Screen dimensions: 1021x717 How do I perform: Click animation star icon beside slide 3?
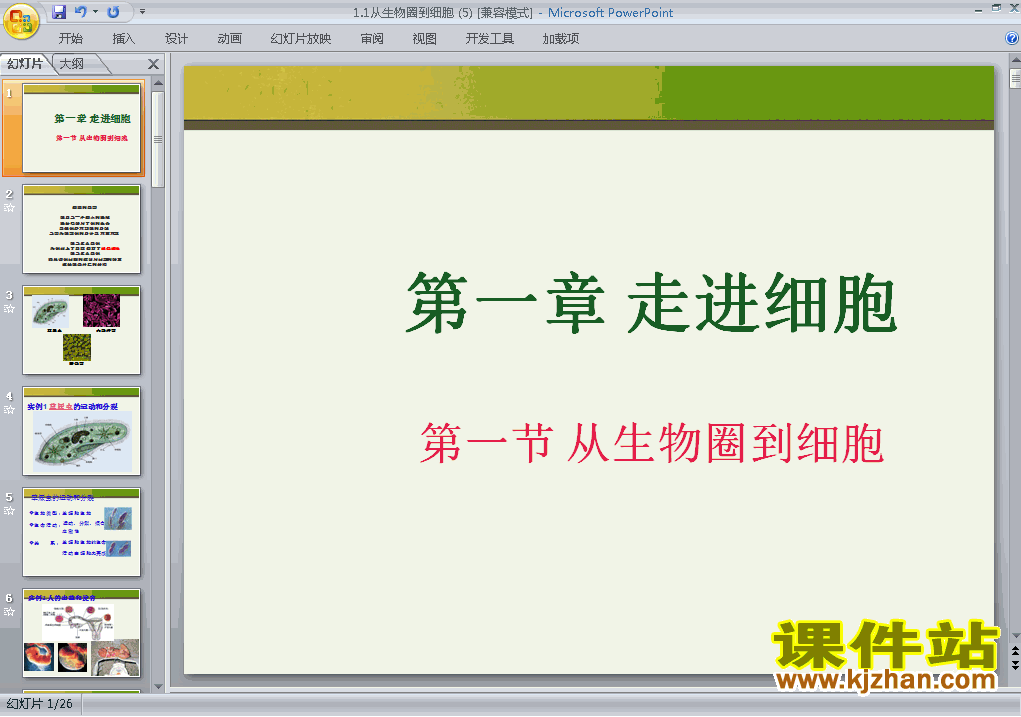click(9, 309)
